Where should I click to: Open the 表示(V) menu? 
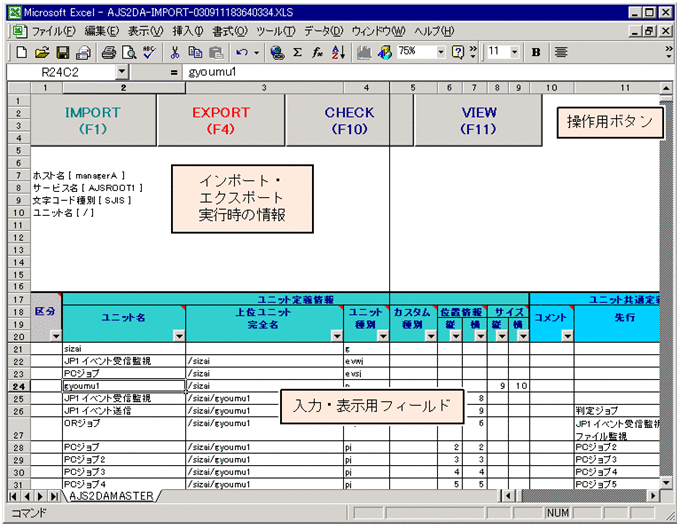pyautogui.click(x=146, y=31)
